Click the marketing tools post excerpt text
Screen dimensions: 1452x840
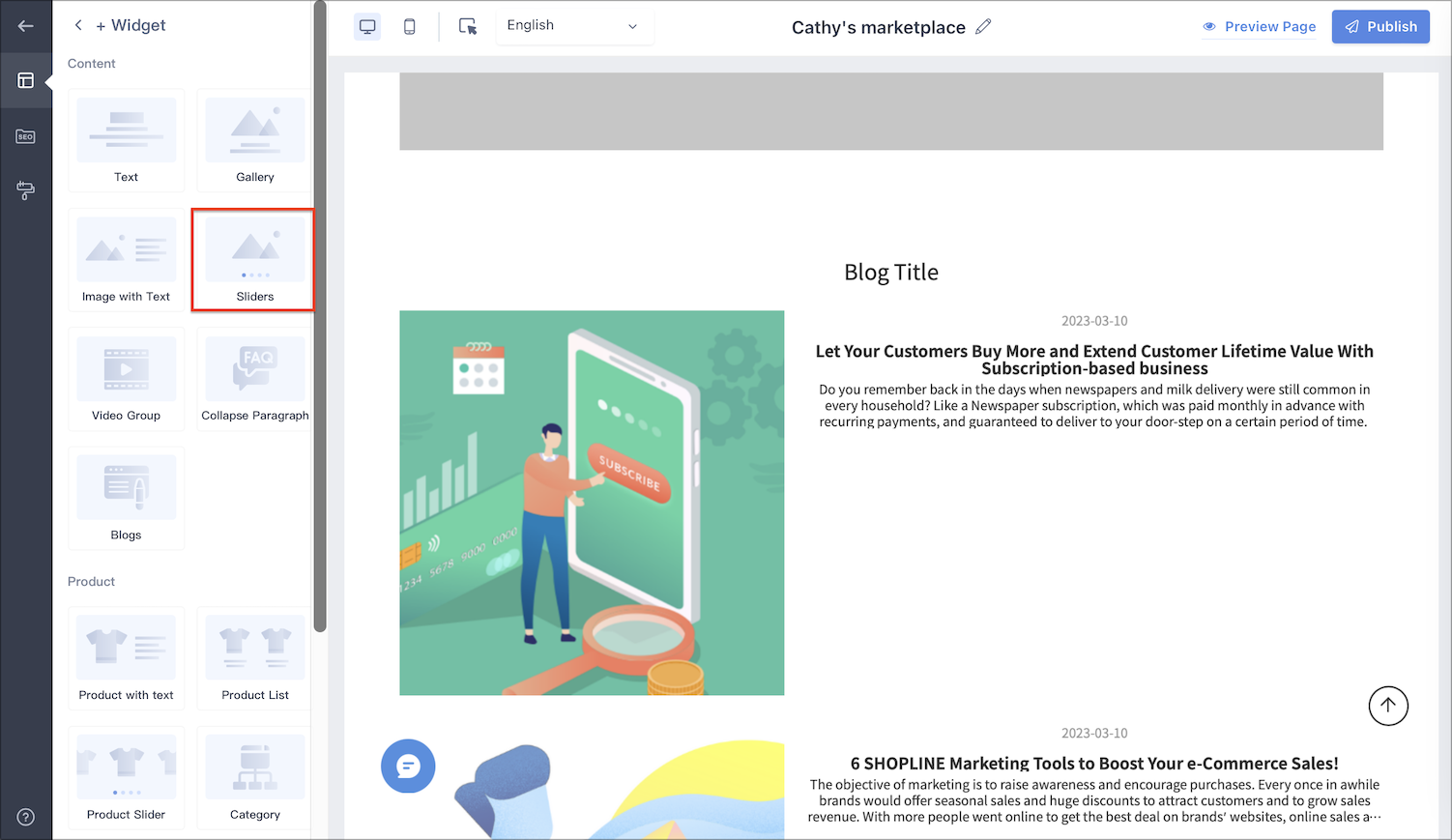click(x=1094, y=800)
